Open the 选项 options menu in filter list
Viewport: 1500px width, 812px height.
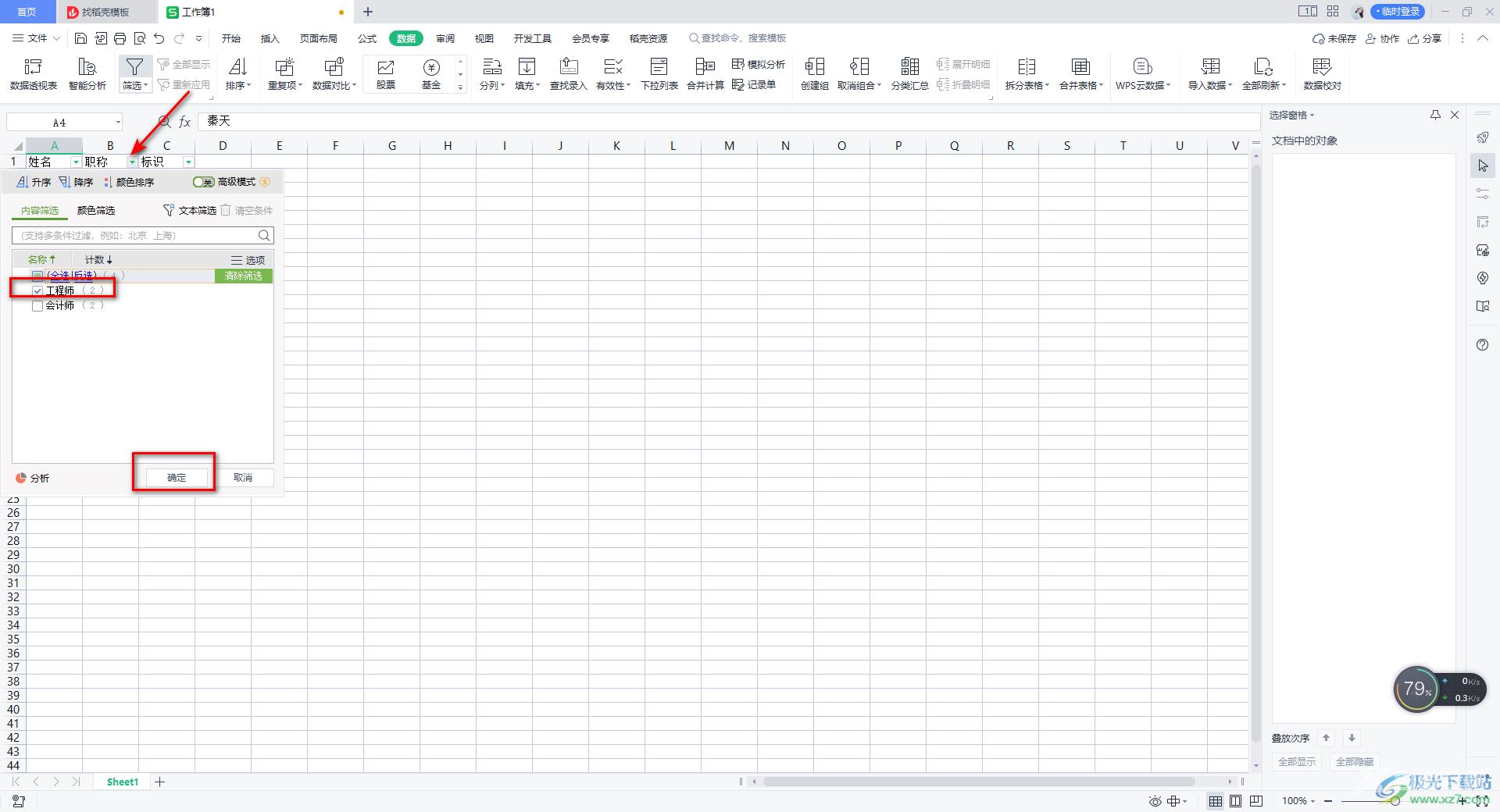(248, 260)
